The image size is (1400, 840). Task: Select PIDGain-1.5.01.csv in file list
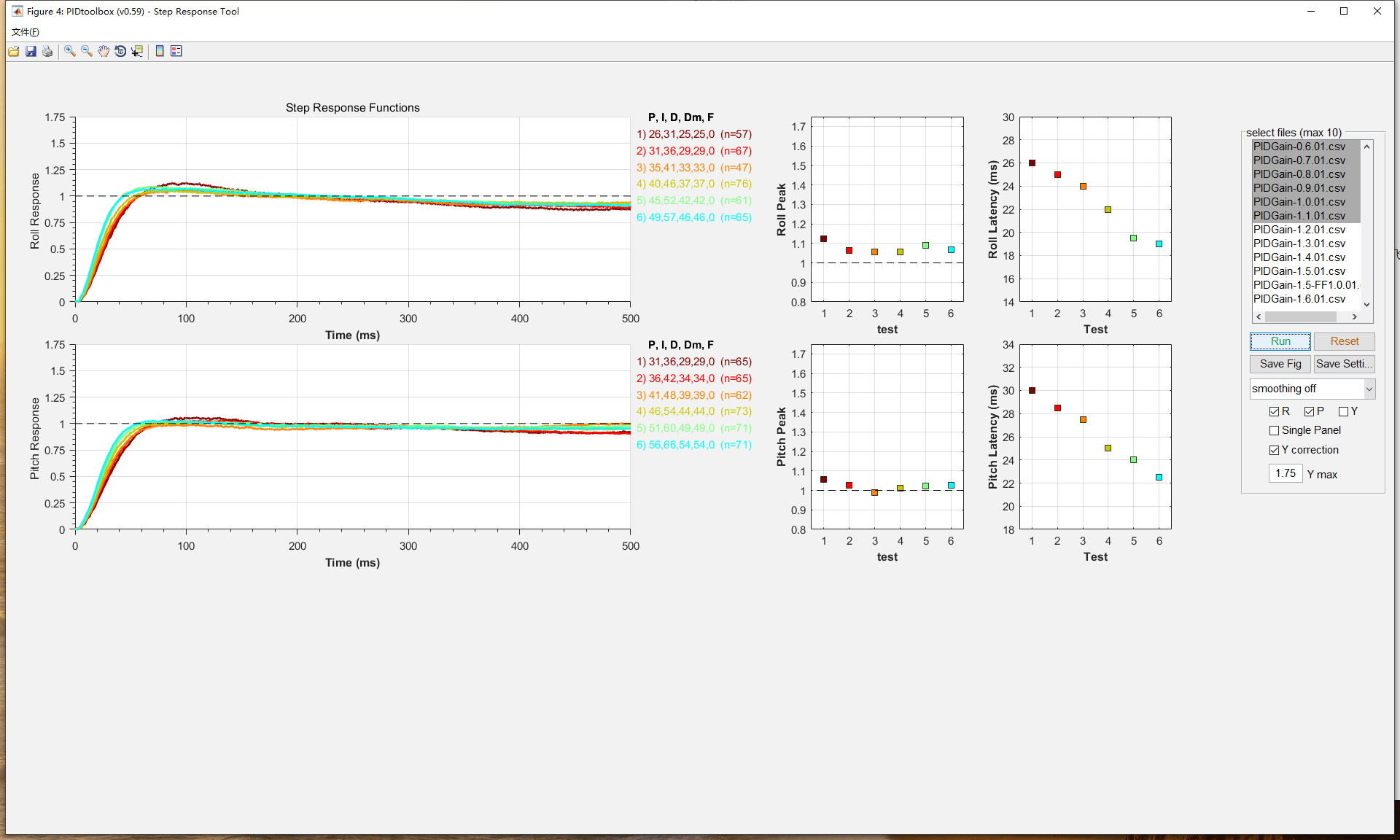click(1306, 271)
